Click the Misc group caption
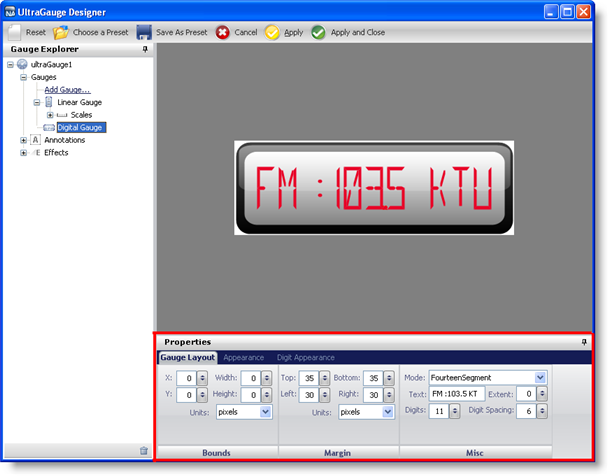The width and height of the screenshot is (609, 476). pos(475,453)
